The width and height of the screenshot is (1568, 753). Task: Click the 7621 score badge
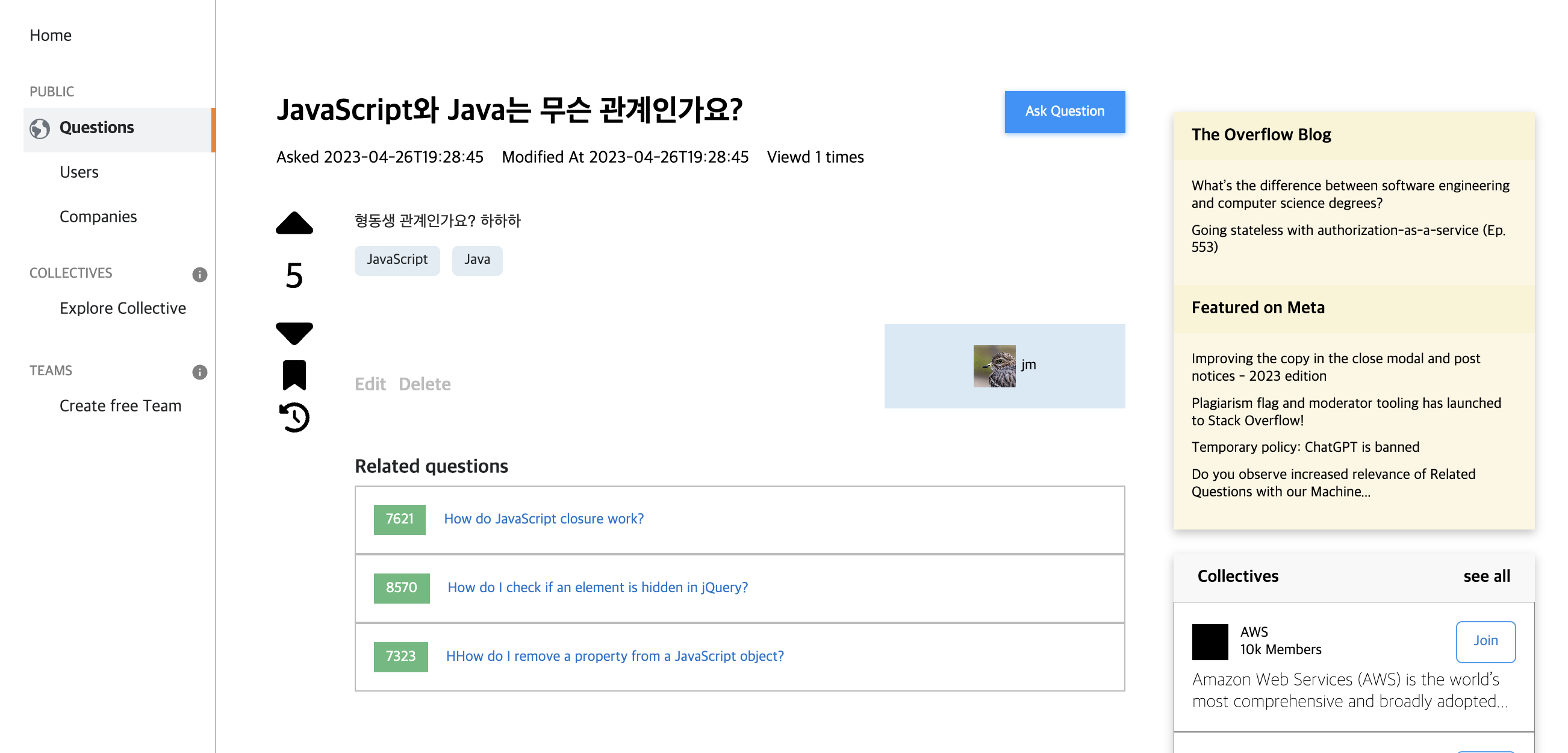tap(399, 519)
